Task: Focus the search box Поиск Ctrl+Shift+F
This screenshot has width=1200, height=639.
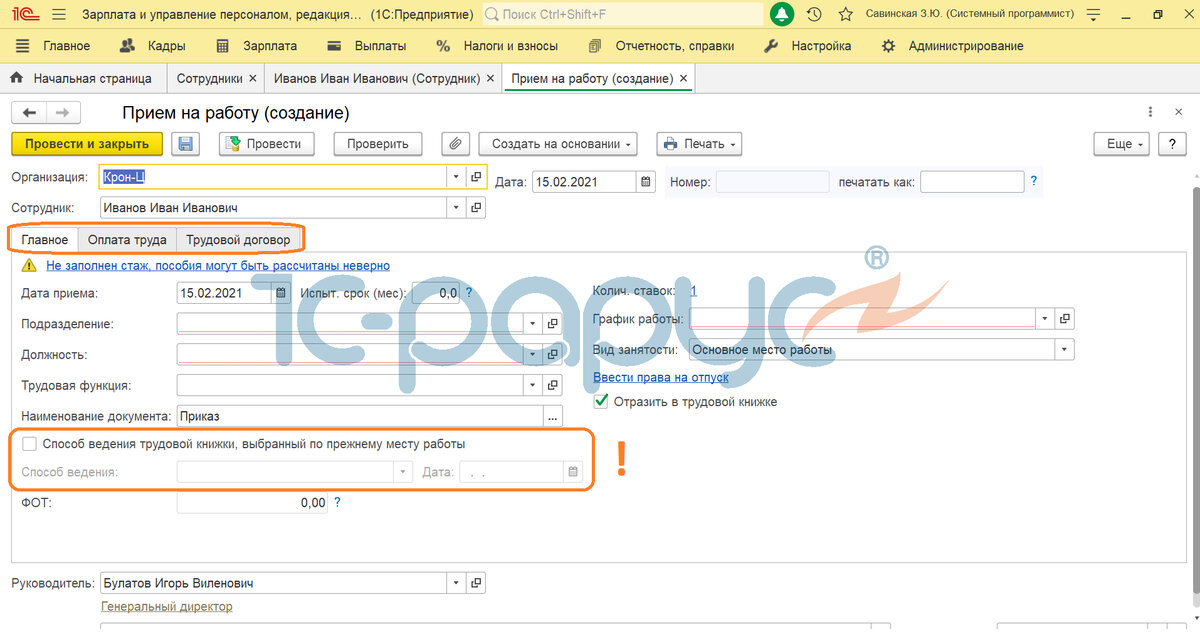Action: (622, 14)
